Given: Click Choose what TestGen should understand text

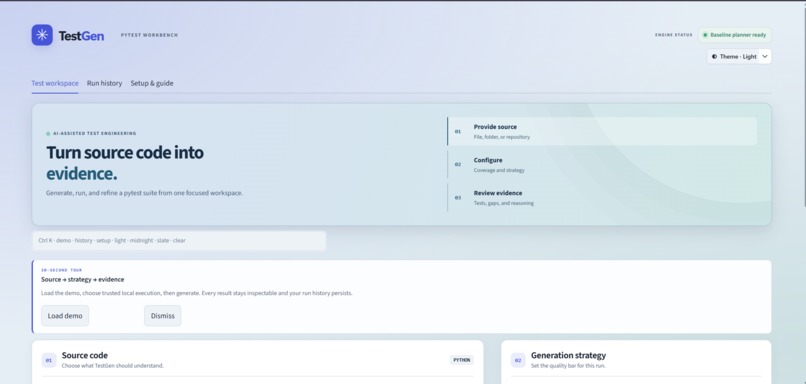Looking at the screenshot, I should tap(113, 366).
